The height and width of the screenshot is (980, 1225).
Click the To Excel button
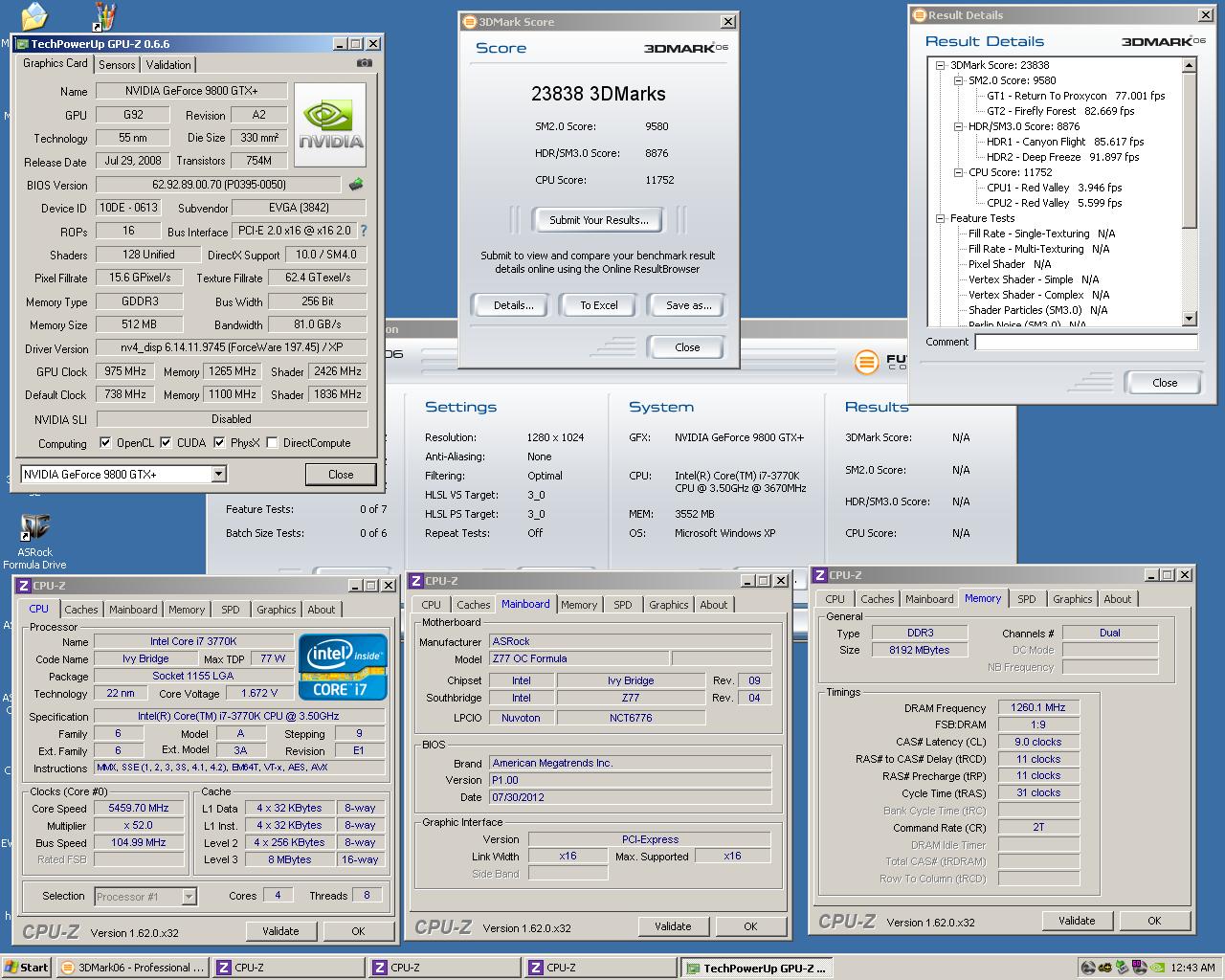[598, 305]
